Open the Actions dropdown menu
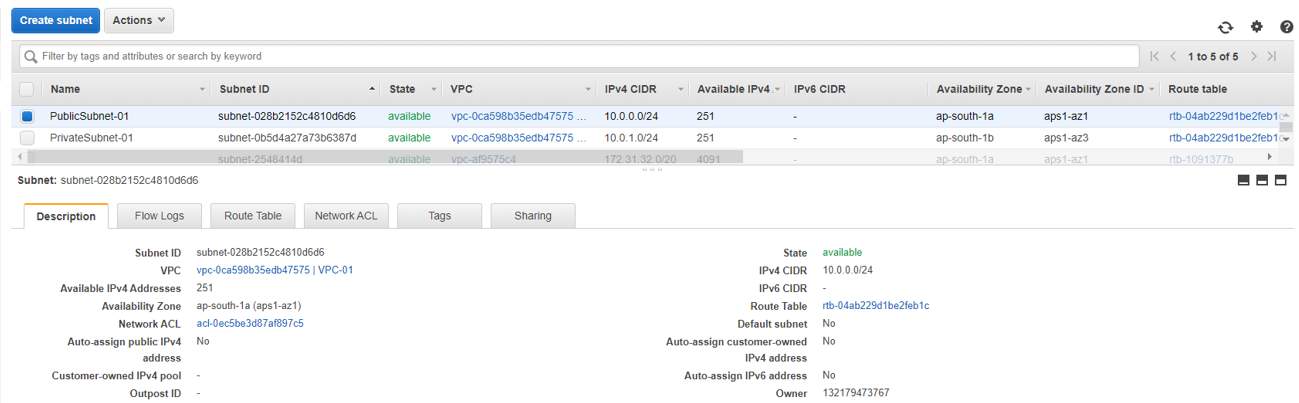Viewport: 1299px width, 403px height. coord(139,20)
